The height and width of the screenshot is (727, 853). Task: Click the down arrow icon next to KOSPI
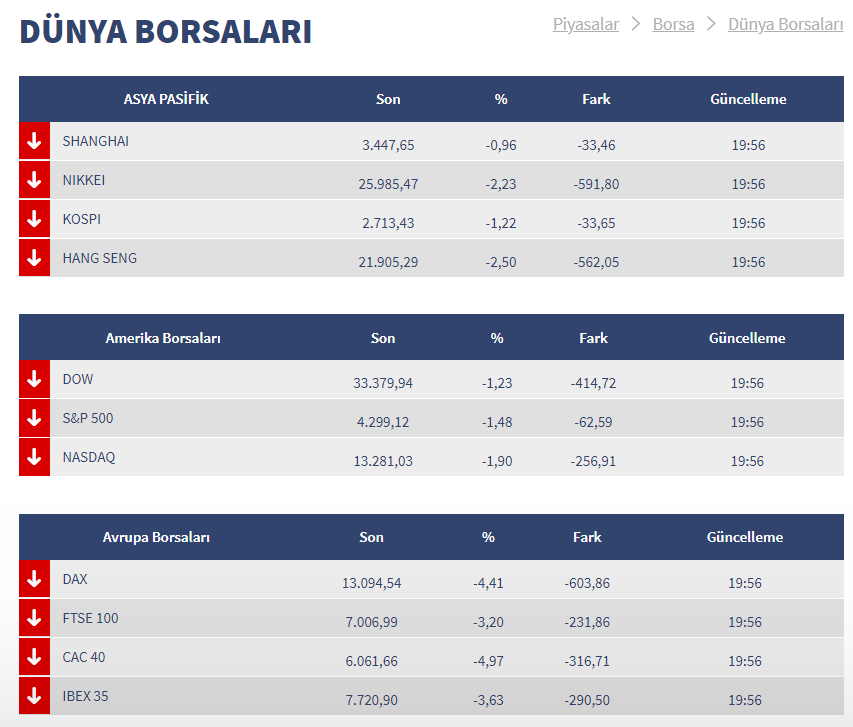pos(34,220)
